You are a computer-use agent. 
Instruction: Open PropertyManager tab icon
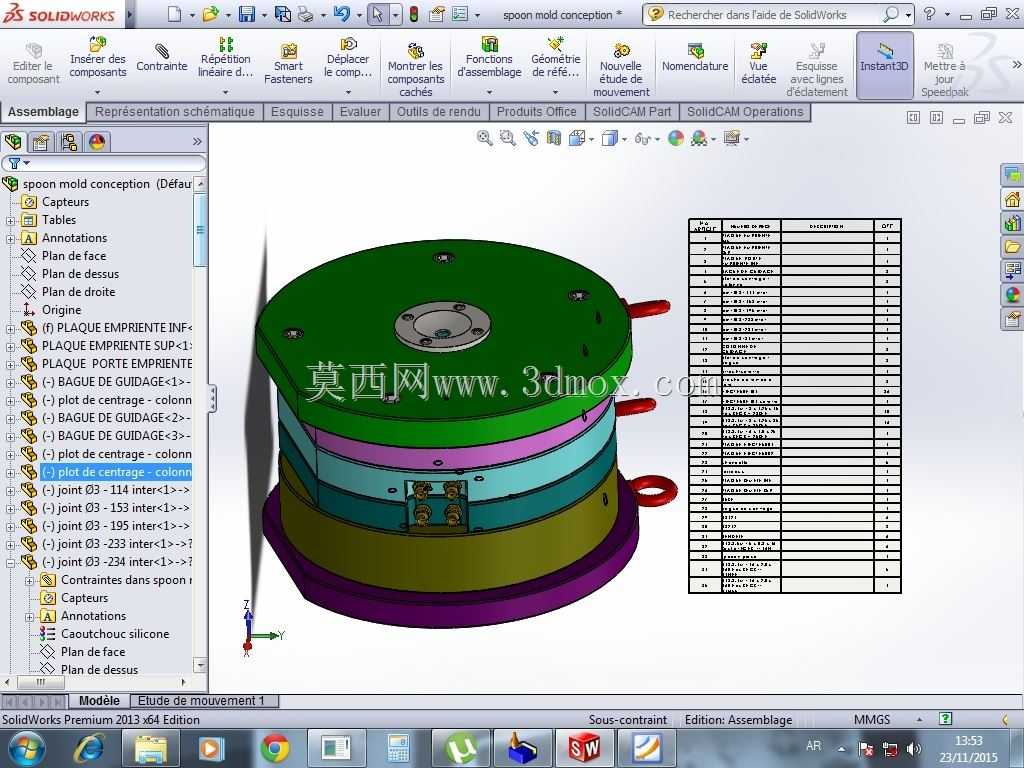tap(40, 142)
